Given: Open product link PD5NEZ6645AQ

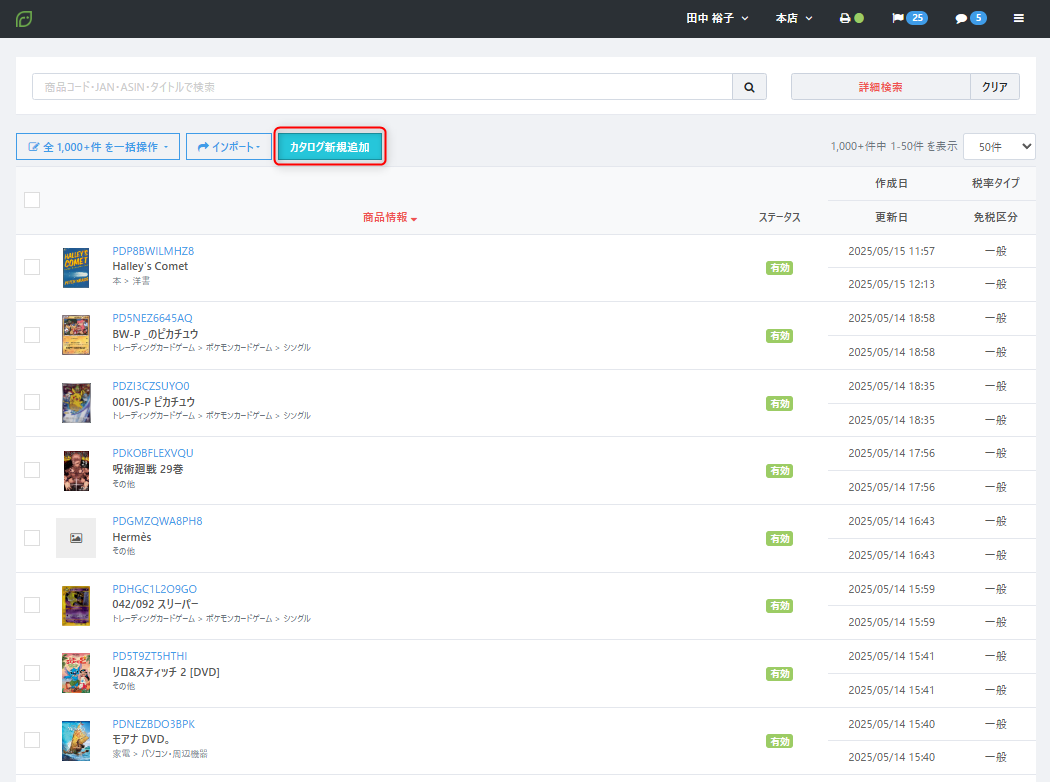Looking at the screenshot, I should pos(152,318).
